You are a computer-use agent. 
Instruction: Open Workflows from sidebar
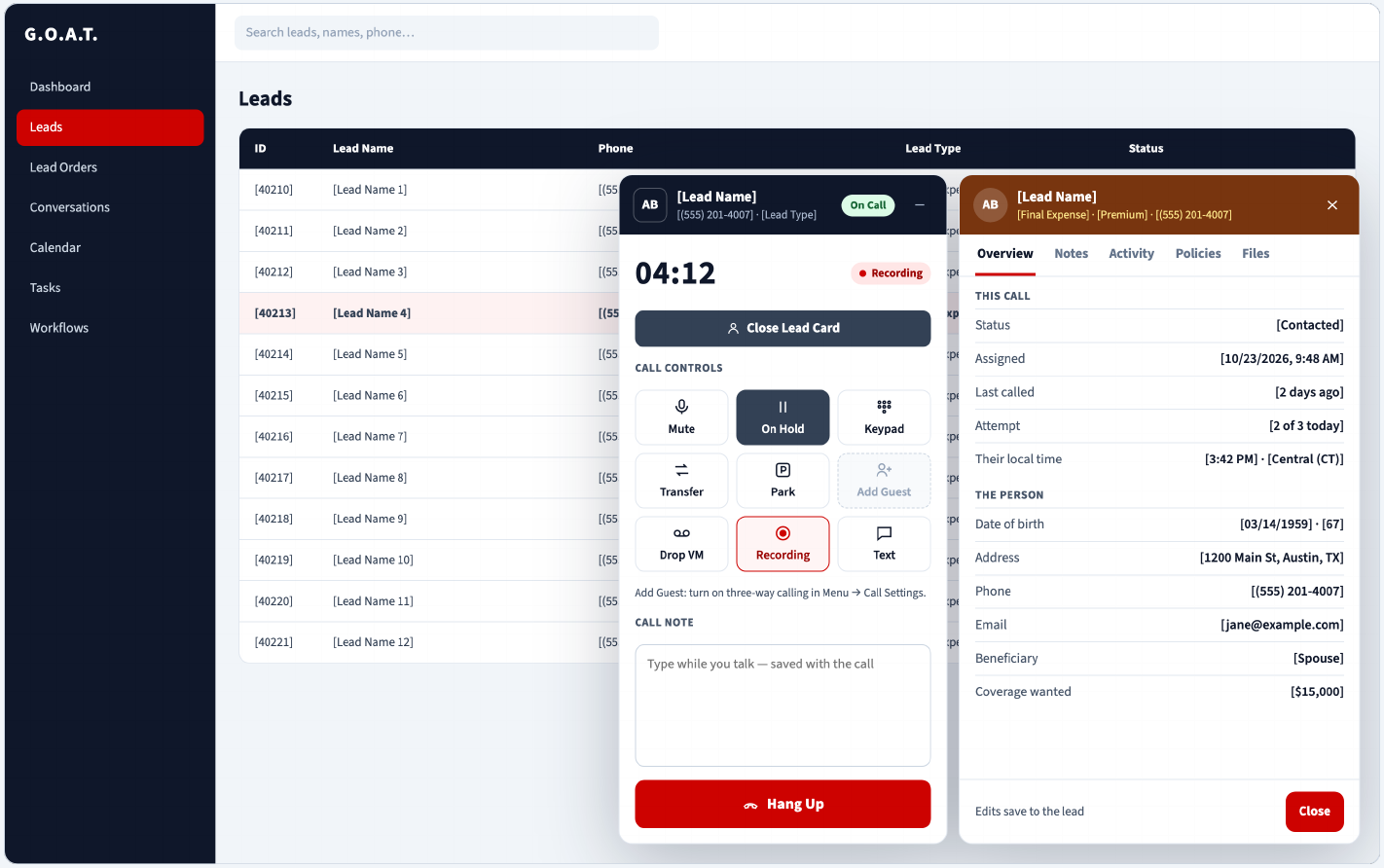(x=110, y=328)
